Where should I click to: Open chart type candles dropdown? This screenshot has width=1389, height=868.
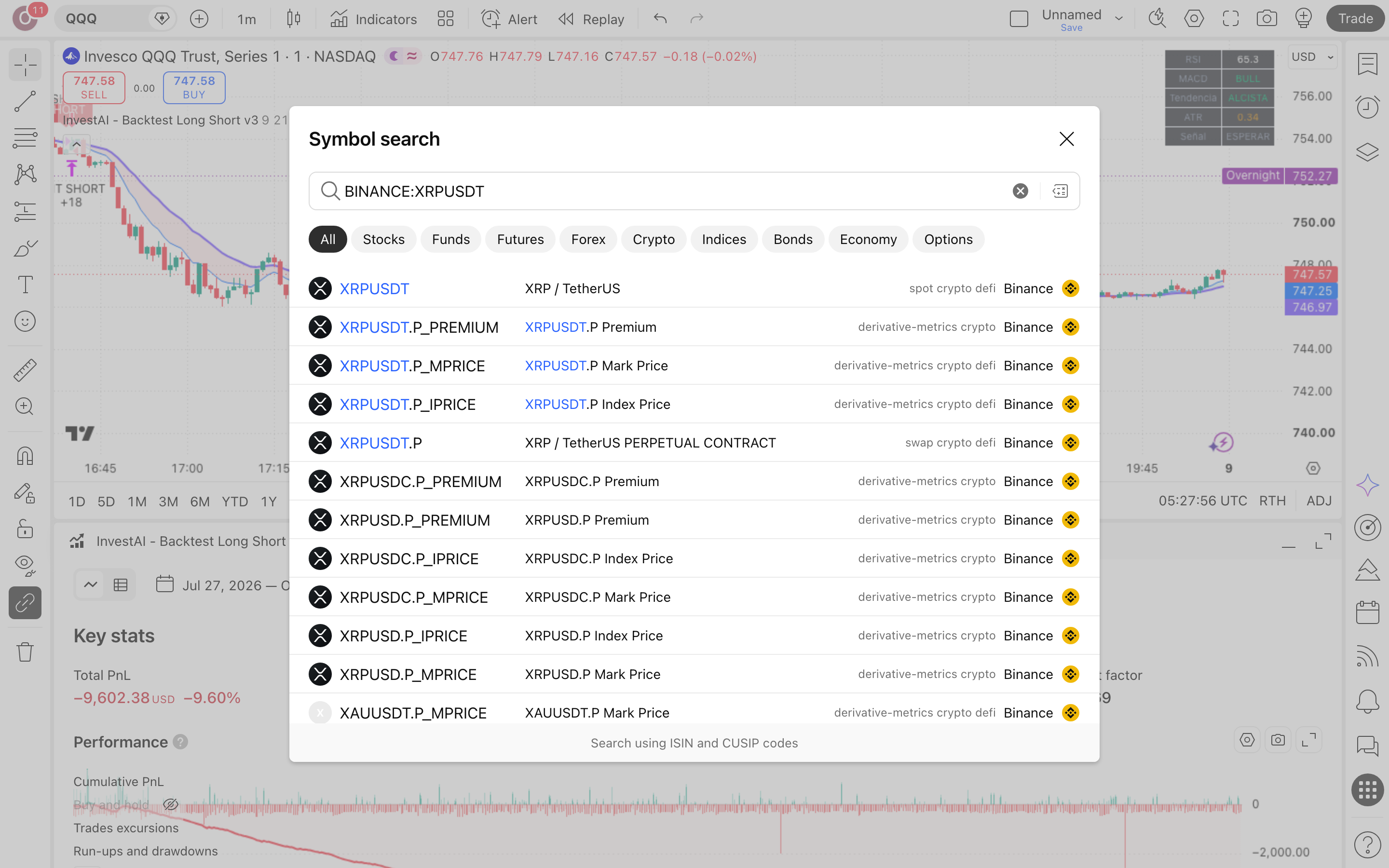coord(293,19)
